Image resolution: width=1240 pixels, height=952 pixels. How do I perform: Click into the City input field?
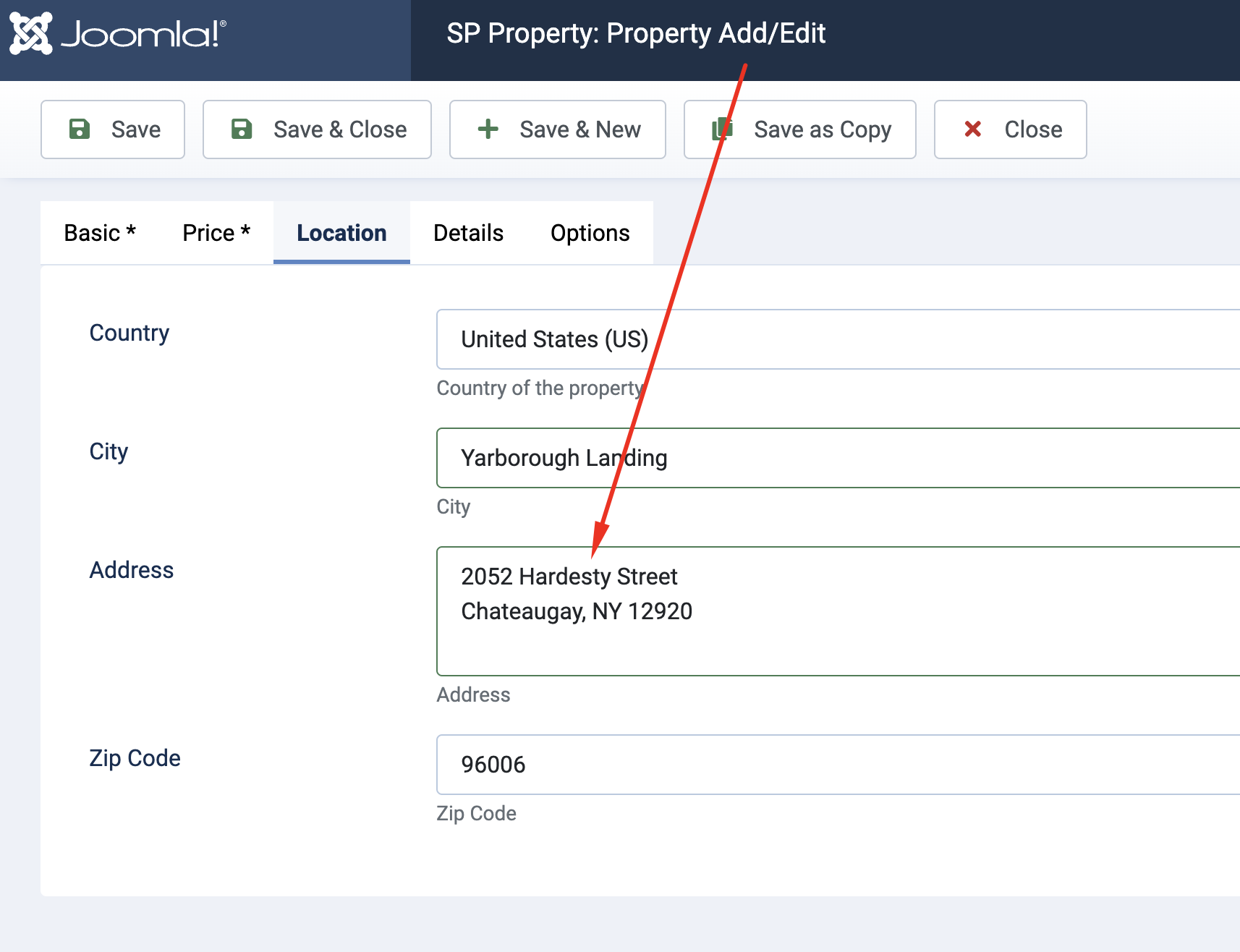tap(832, 458)
